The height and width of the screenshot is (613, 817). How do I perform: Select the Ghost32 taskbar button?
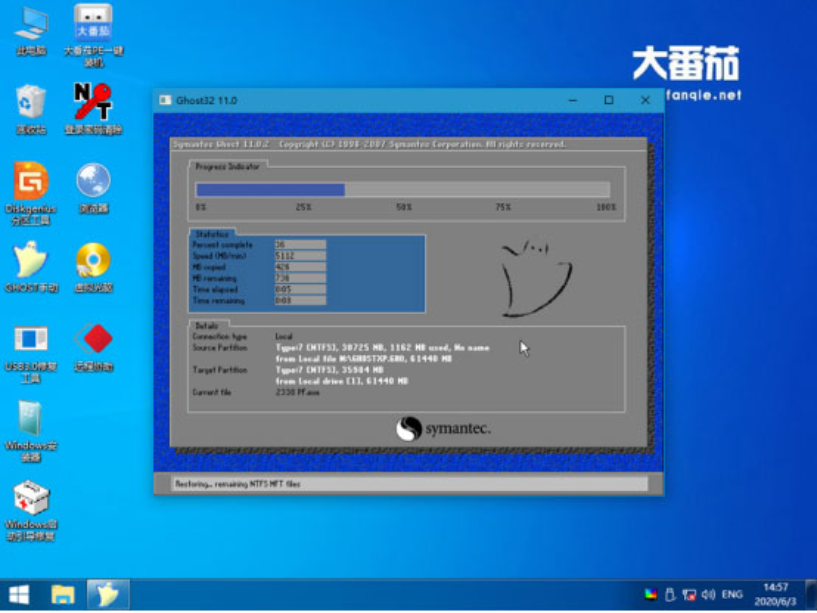[x=107, y=595]
